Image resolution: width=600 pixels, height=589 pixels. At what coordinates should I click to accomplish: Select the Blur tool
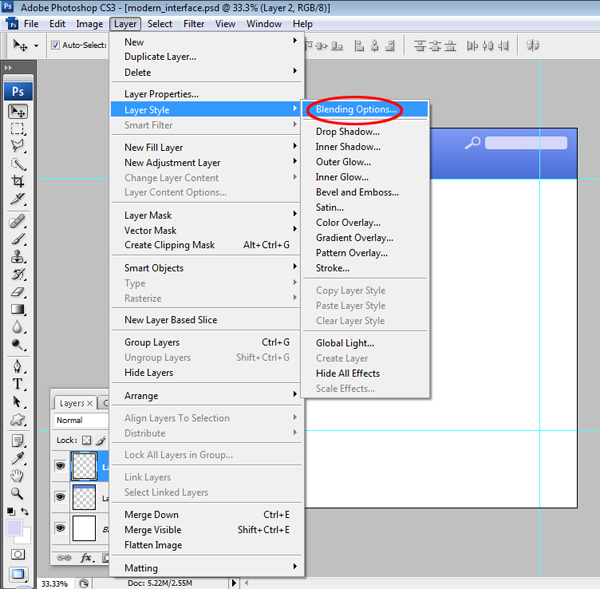coord(18,327)
